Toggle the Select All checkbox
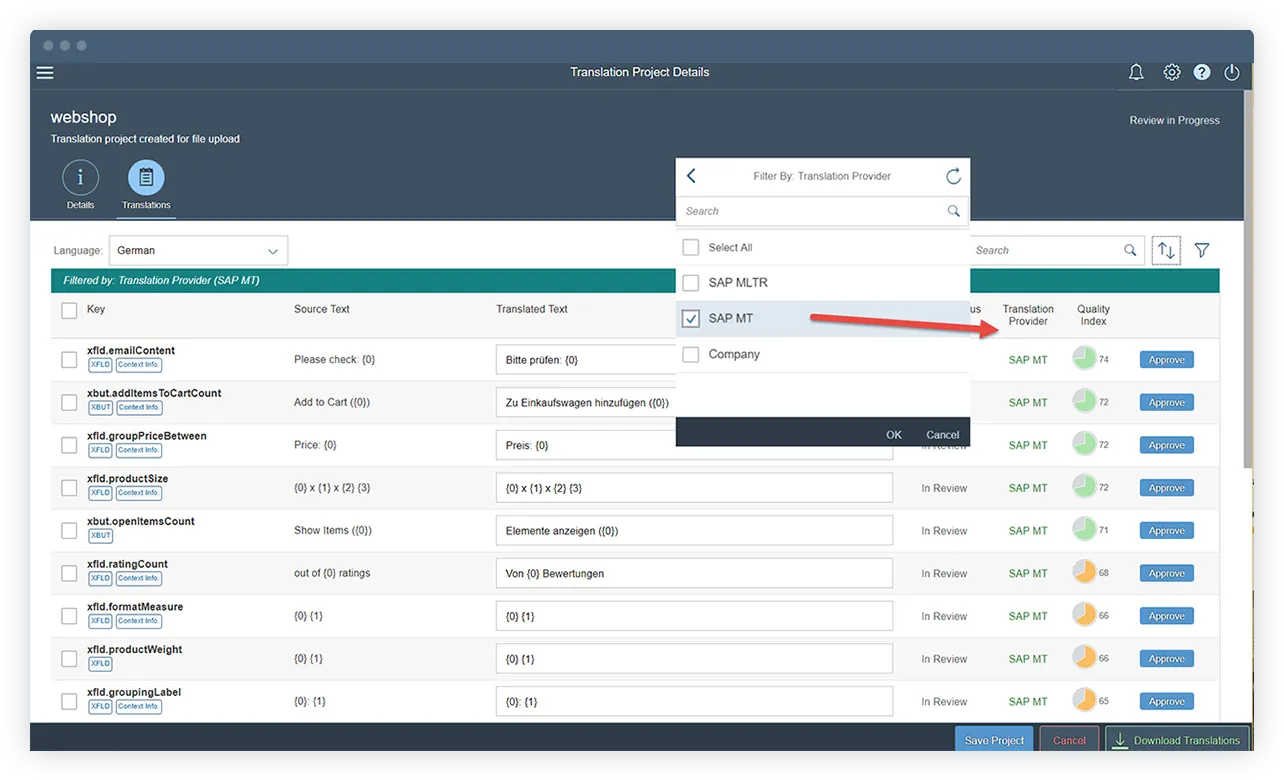The height and width of the screenshot is (780, 1284). pyautogui.click(x=689, y=247)
